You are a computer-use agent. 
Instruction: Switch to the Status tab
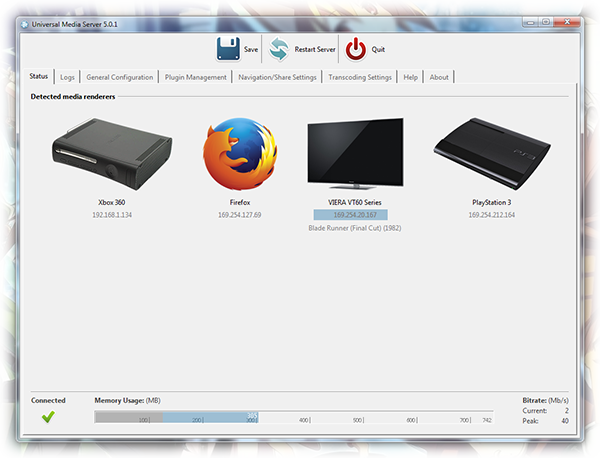(x=39, y=76)
